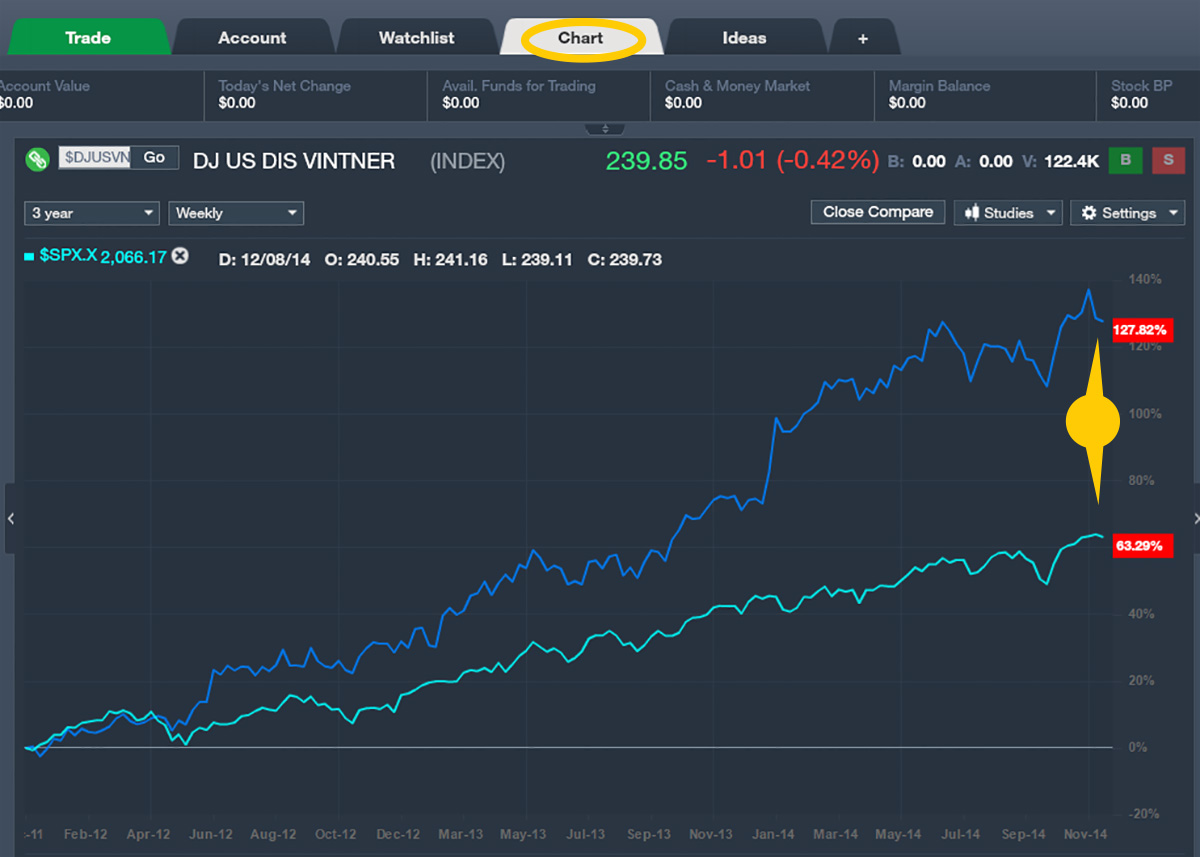This screenshot has height=857, width=1200.
Task: Open the Watchlist tab
Action: tap(416, 38)
